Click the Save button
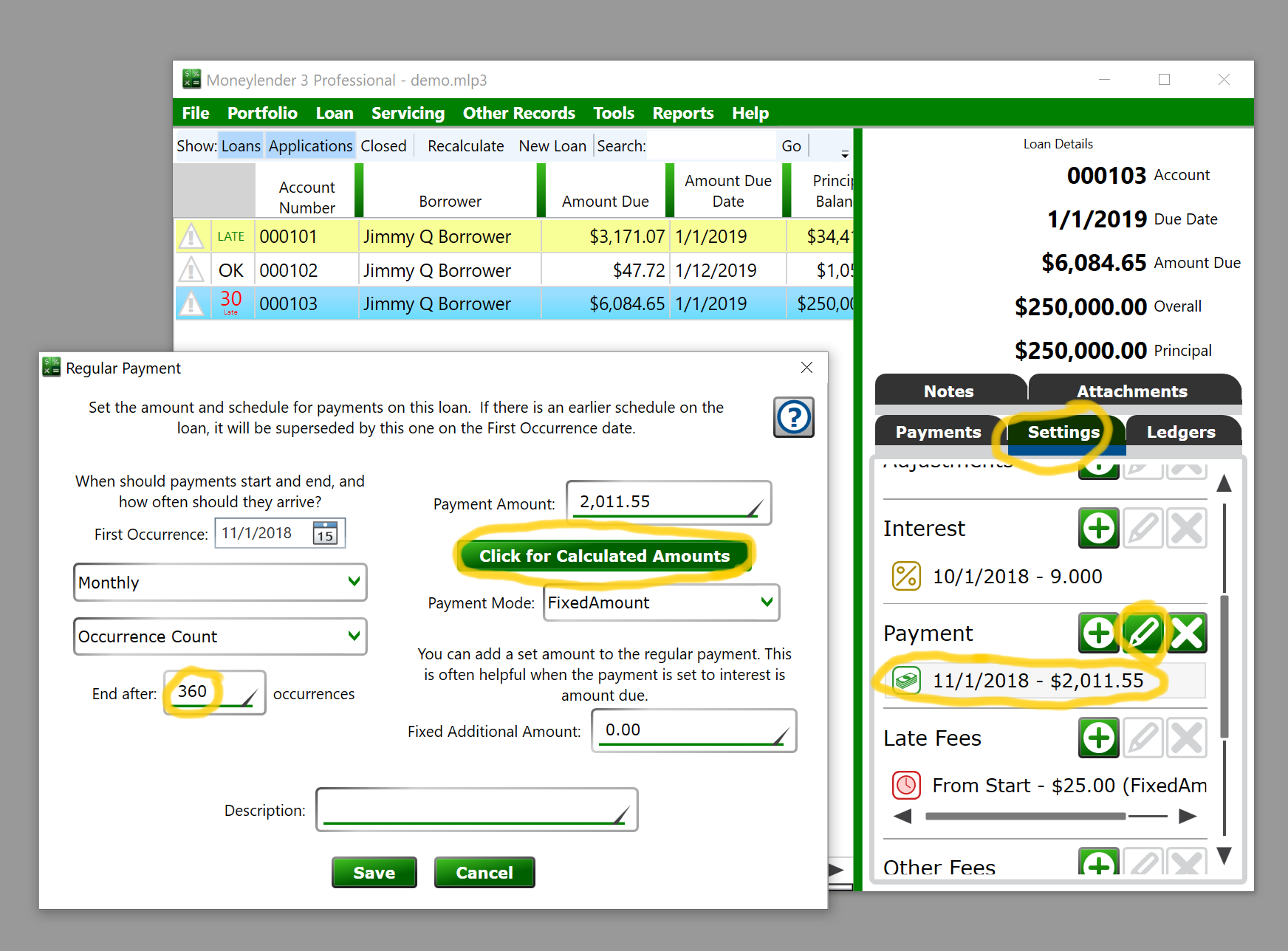The image size is (1288, 951). tap(374, 873)
